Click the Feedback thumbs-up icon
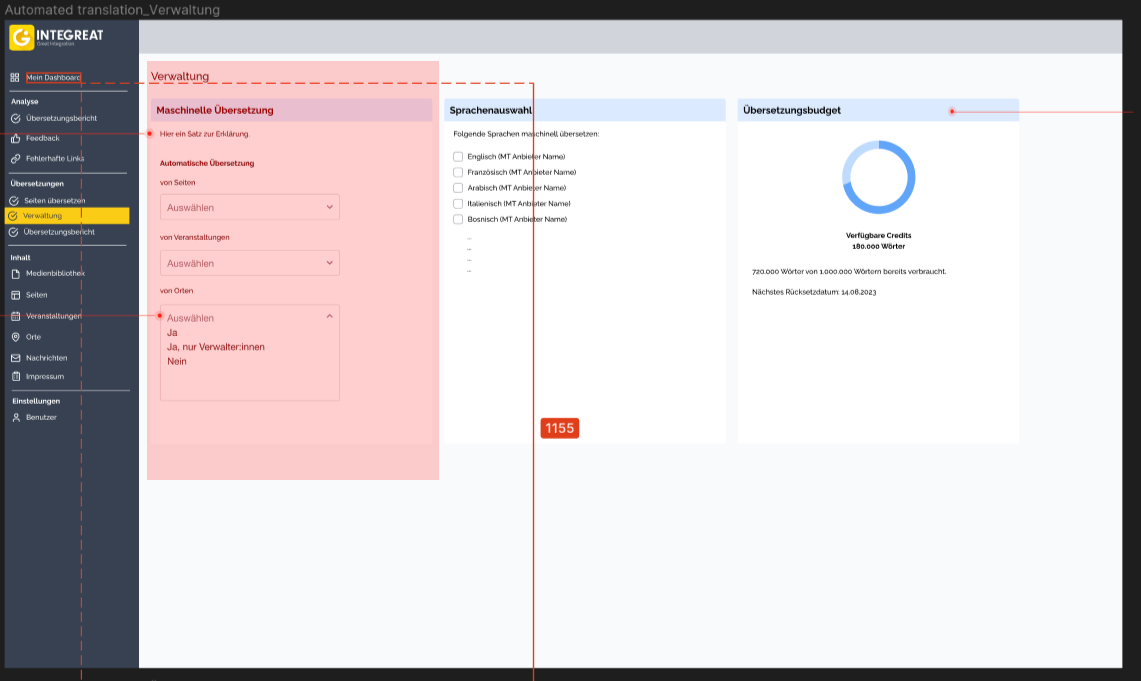This screenshot has width=1141, height=681. tap(15, 138)
